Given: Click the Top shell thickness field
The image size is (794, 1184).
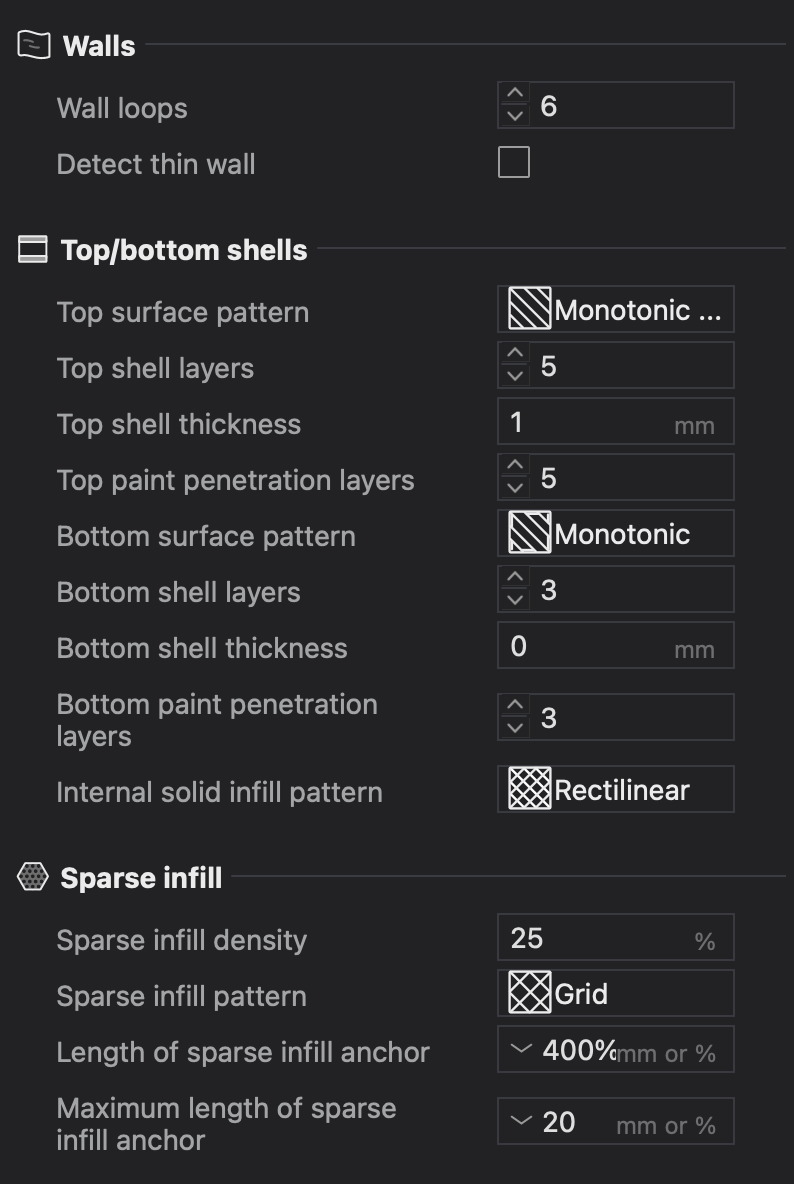Looking at the screenshot, I should 616,421.
